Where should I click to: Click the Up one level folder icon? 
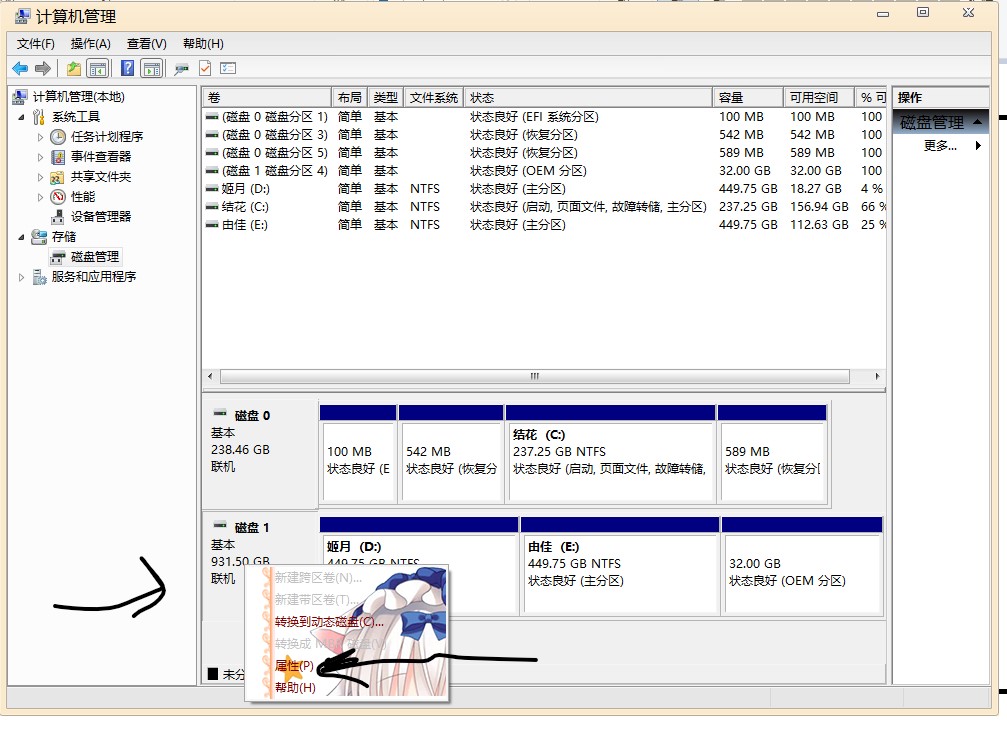[74, 68]
